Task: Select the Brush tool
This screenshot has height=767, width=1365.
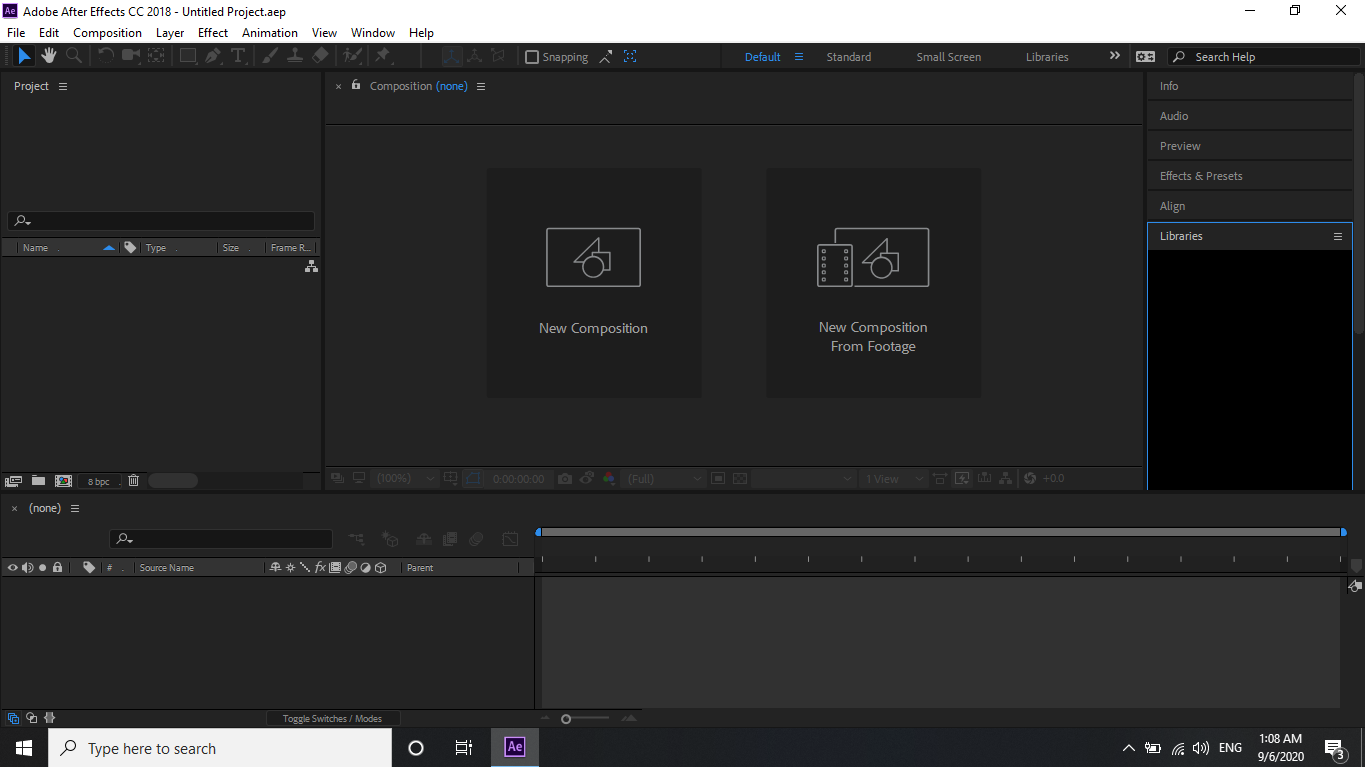Action: 269,56
